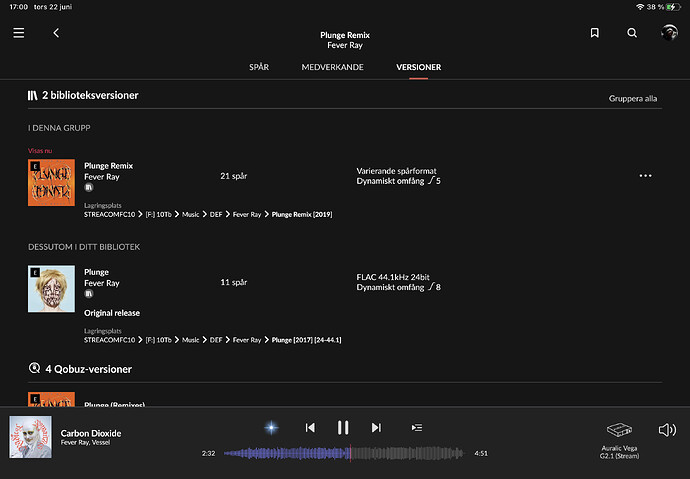Image resolution: width=690 pixels, height=479 pixels.
Task: Click Plunge [2017] [24-44.1] folder path
Action: click(x=306, y=340)
